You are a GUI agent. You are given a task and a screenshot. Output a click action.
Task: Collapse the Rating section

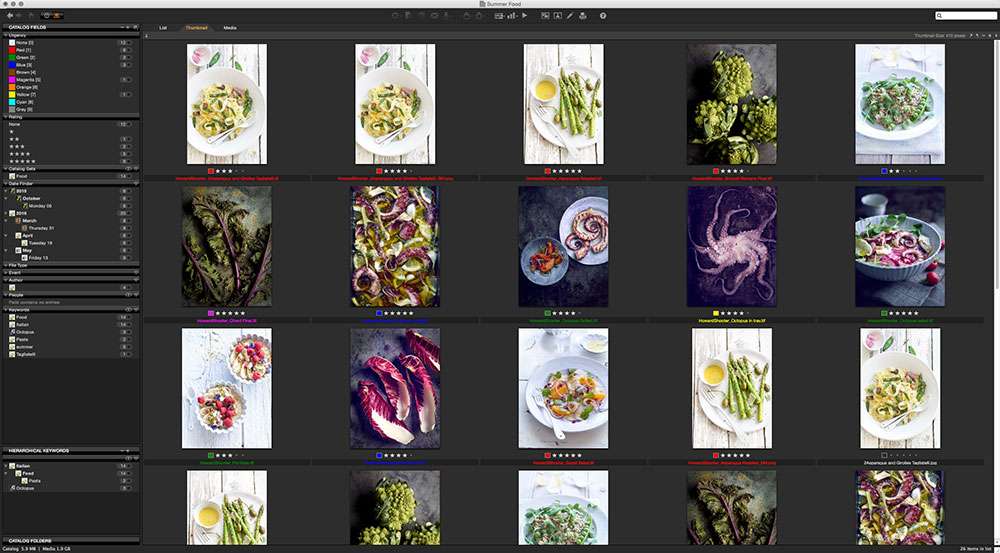[5, 117]
